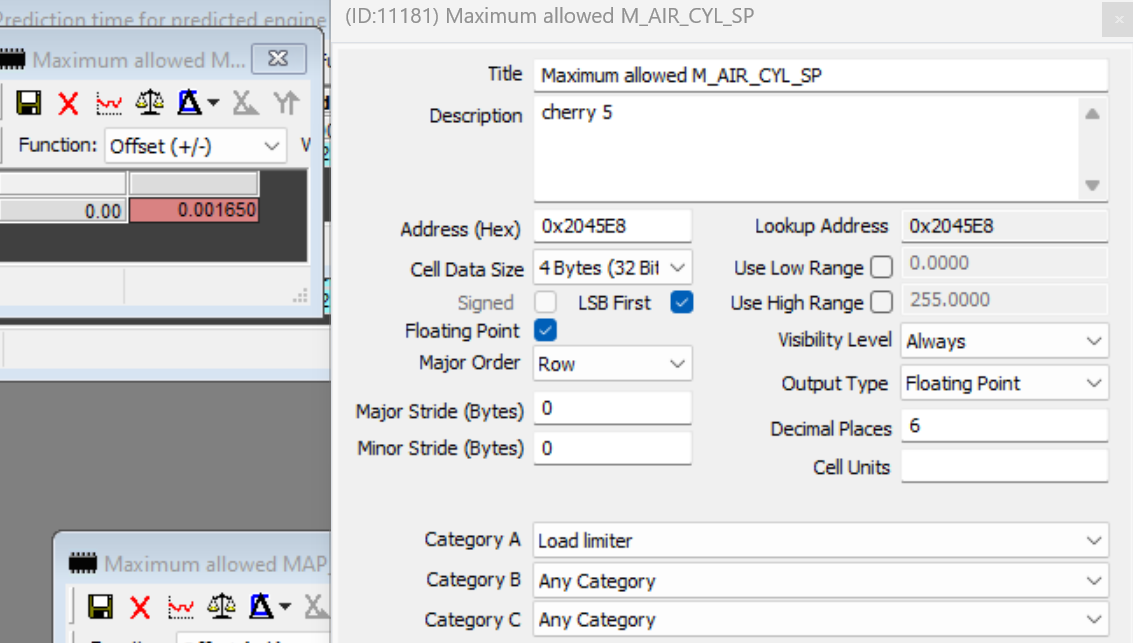The height and width of the screenshot is (643, 1133).
Task: Open the Function Offset (+/-) dropdown
Action: pyautogui.click(x=197, y=146)
